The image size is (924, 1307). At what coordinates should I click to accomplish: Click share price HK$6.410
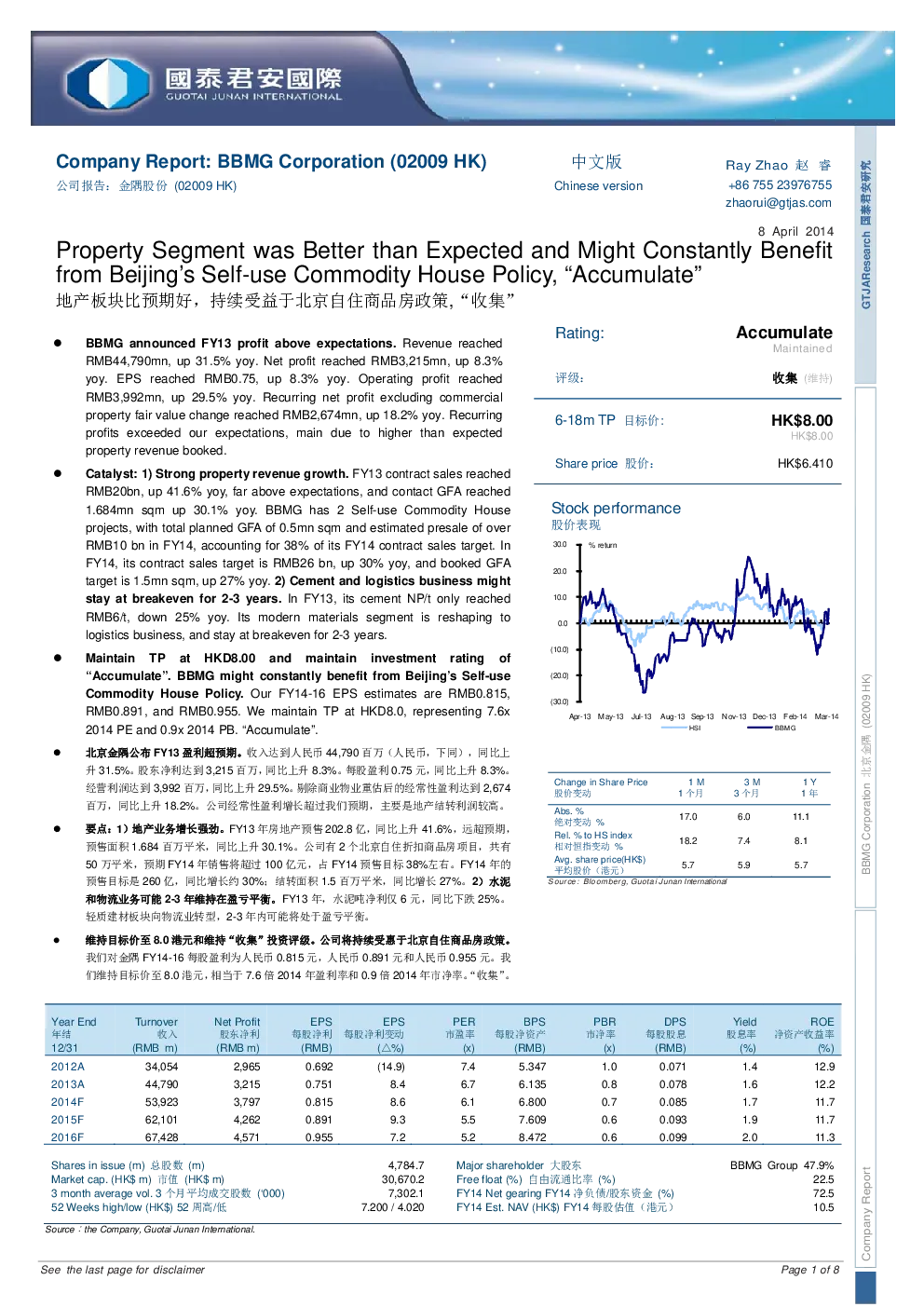805,463
